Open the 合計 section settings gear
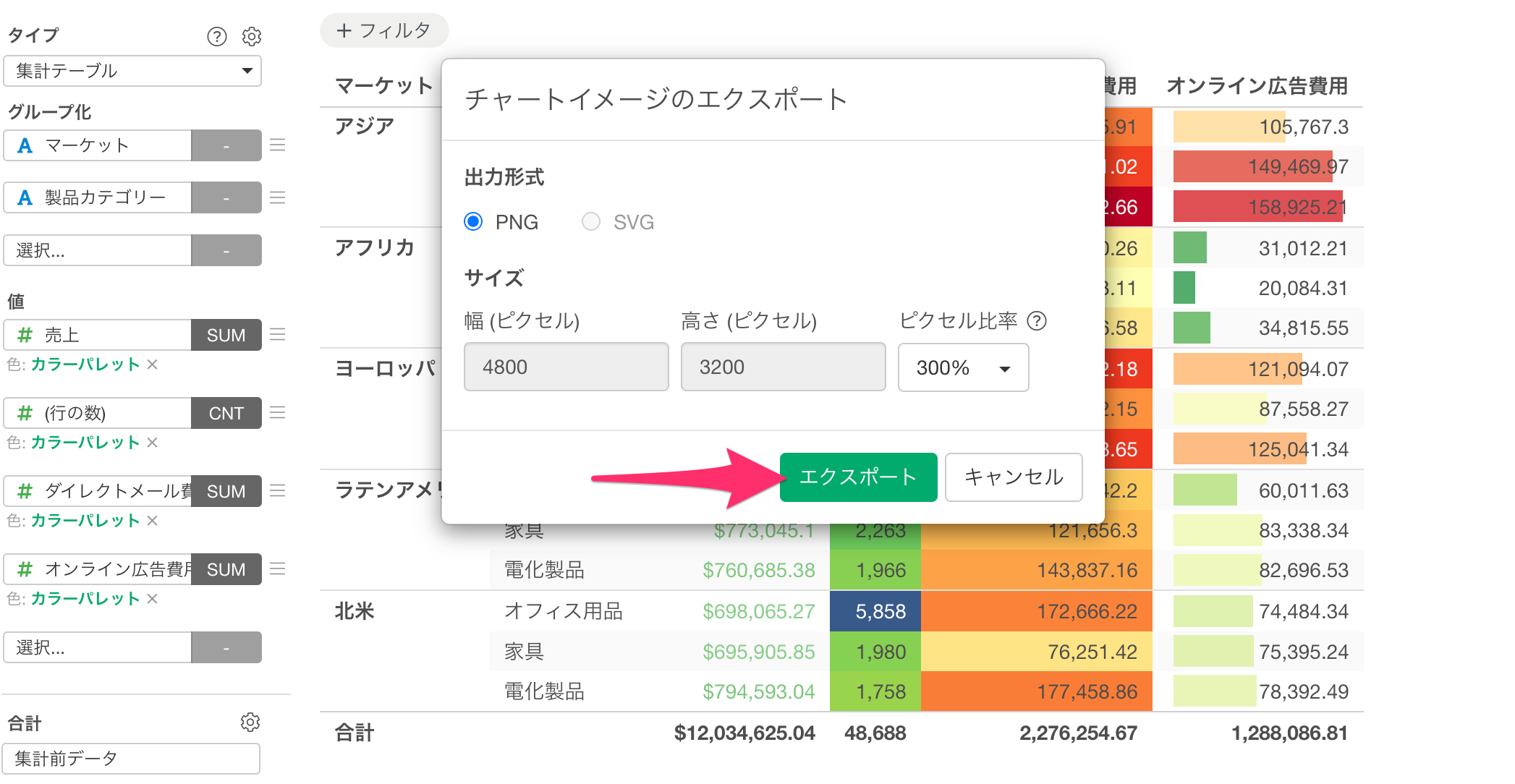The image size is (1515, 784). [250, 722]
